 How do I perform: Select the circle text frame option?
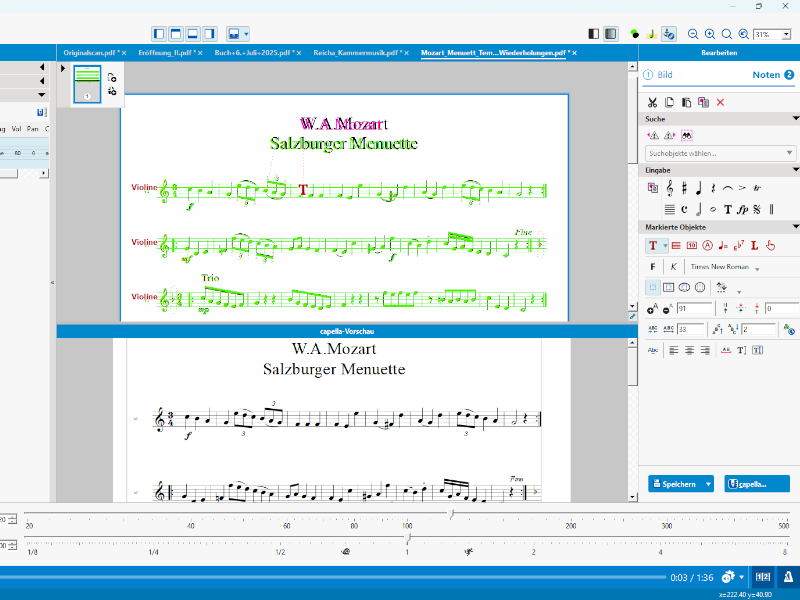point(700,288)
